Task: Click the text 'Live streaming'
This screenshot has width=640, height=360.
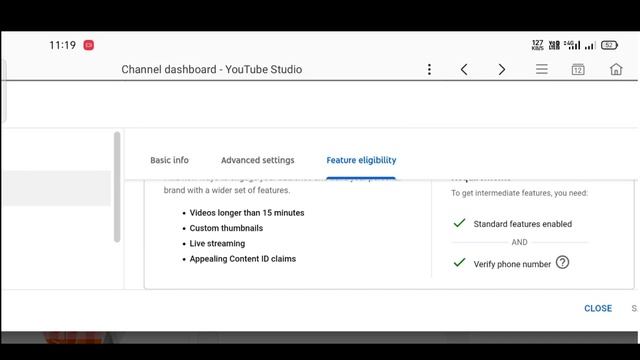Action: pyautogui.click(x=217, y=244)
